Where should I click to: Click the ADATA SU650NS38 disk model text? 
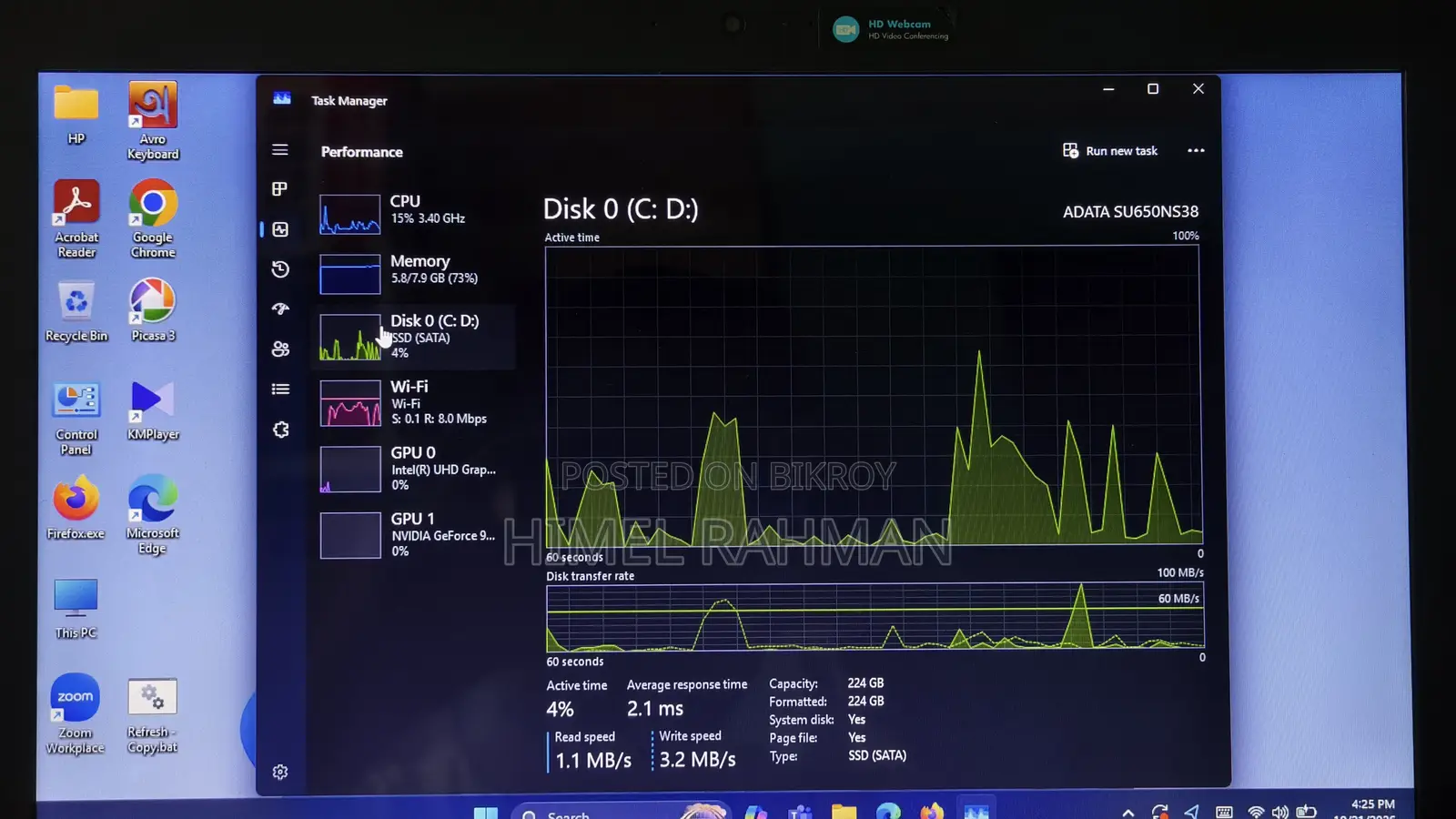pos(1130,211)
